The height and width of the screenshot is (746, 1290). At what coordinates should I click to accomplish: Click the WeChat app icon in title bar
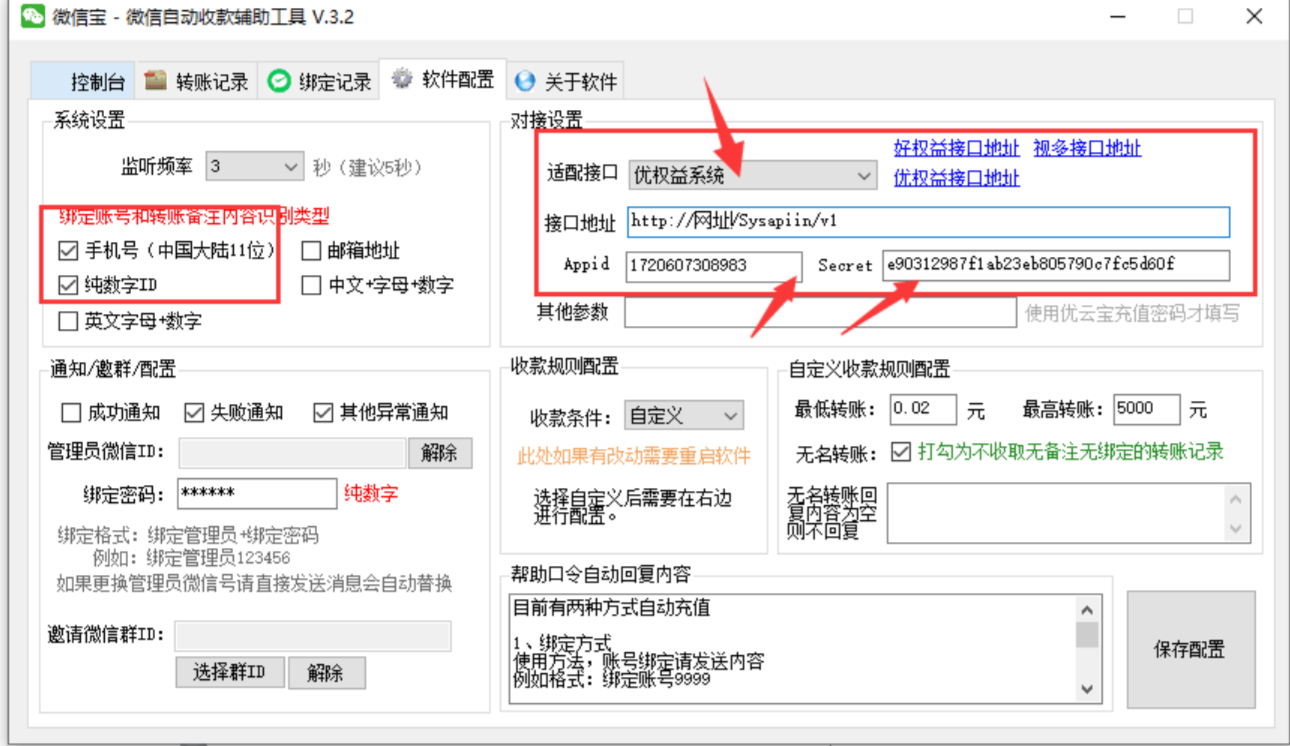pos(33,17)
